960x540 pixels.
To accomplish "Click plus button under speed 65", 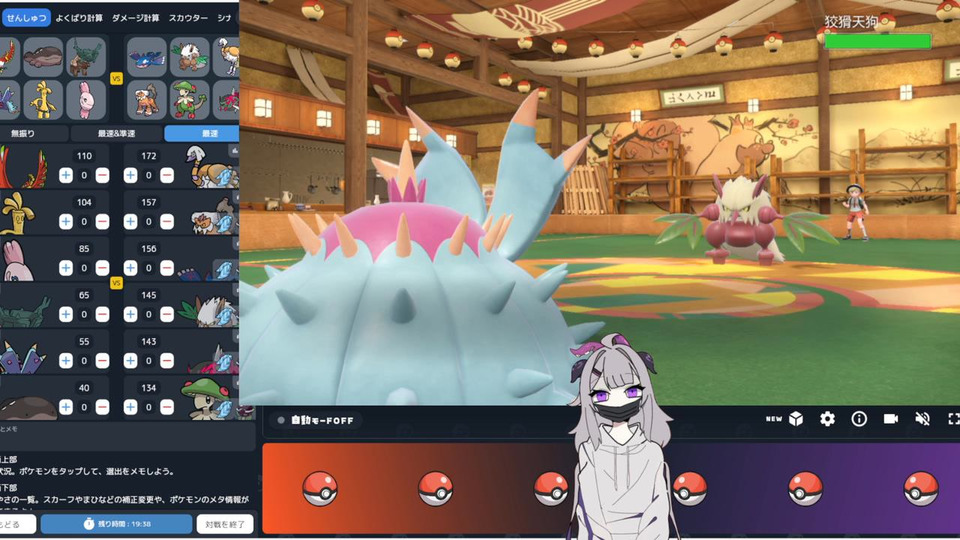I will (66, 315).
